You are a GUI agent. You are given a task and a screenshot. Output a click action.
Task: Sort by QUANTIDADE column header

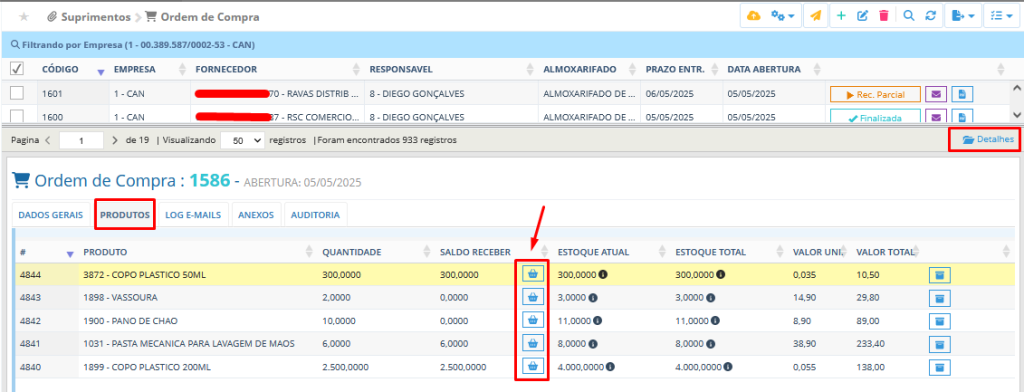pos(352,252)
